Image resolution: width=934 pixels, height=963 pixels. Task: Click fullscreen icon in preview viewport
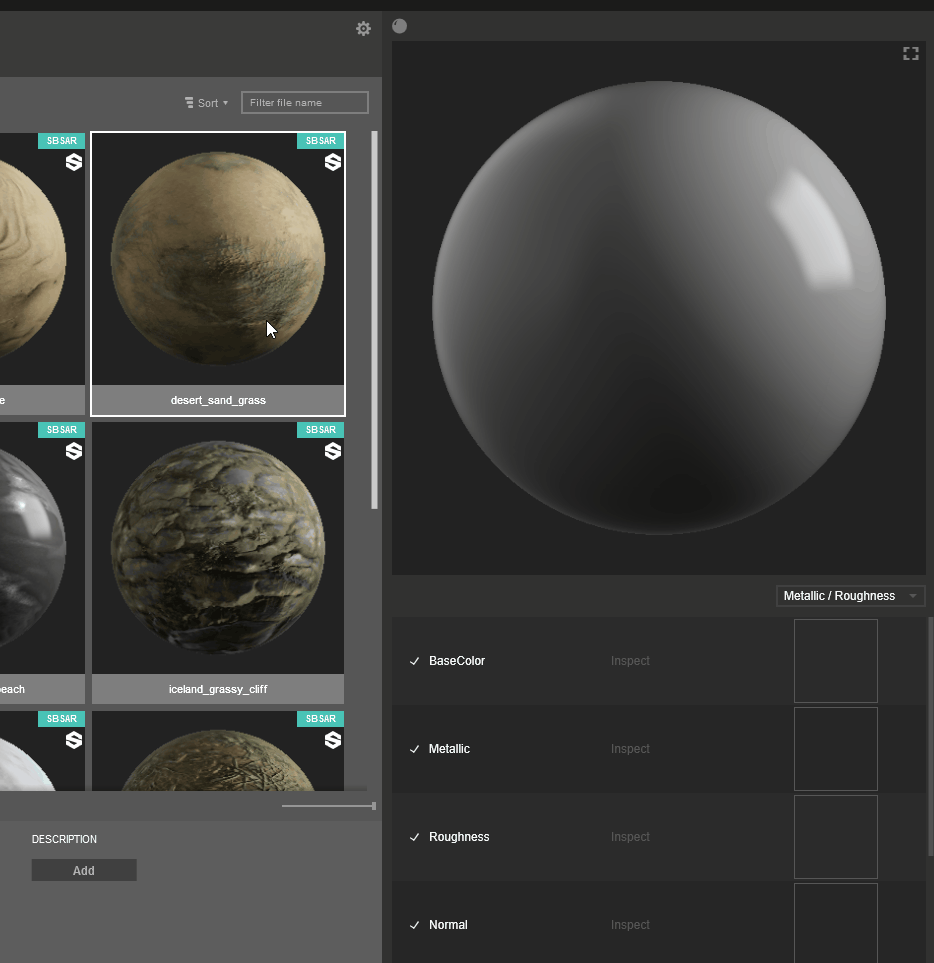tap(910, 54)
